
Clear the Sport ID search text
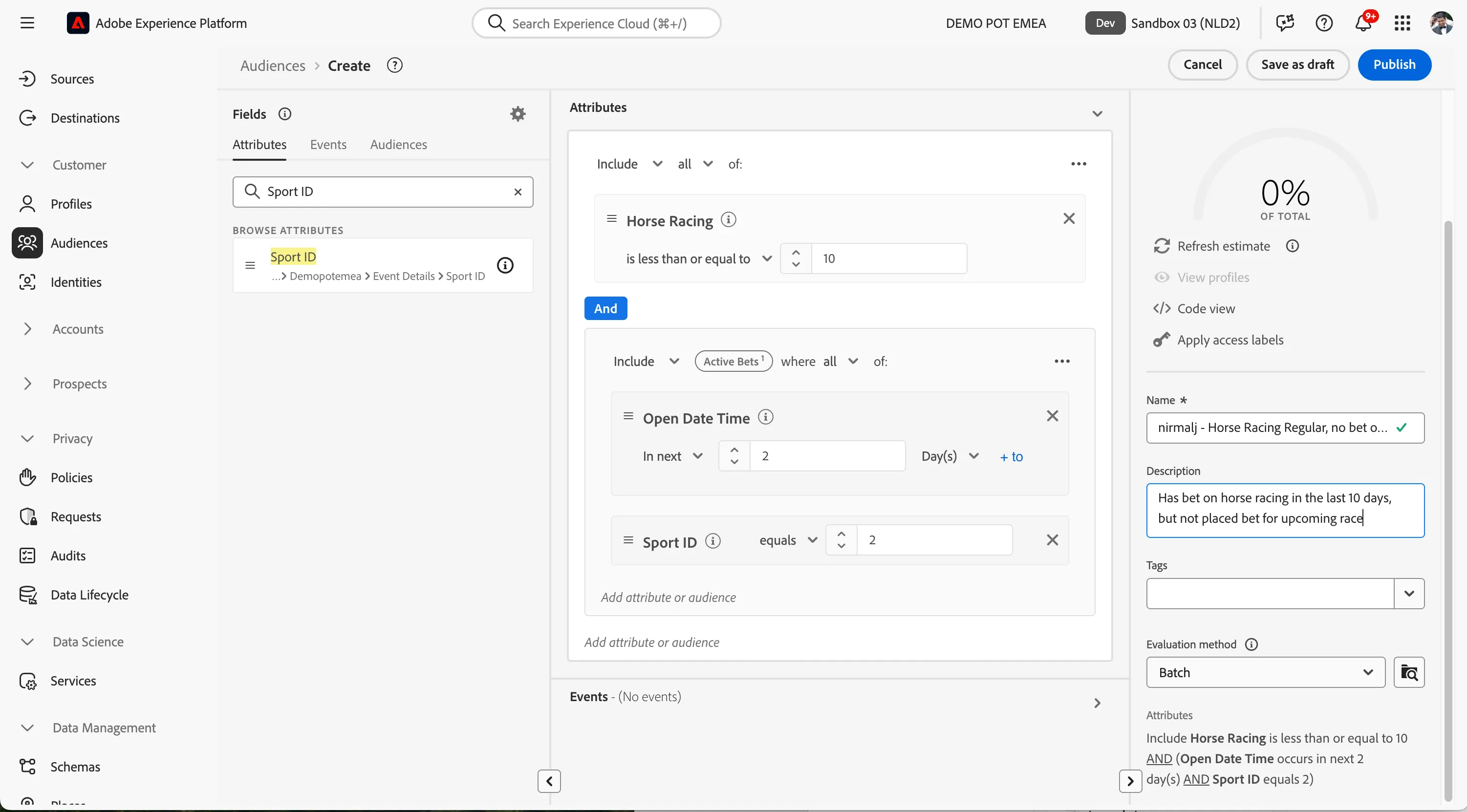518,192
